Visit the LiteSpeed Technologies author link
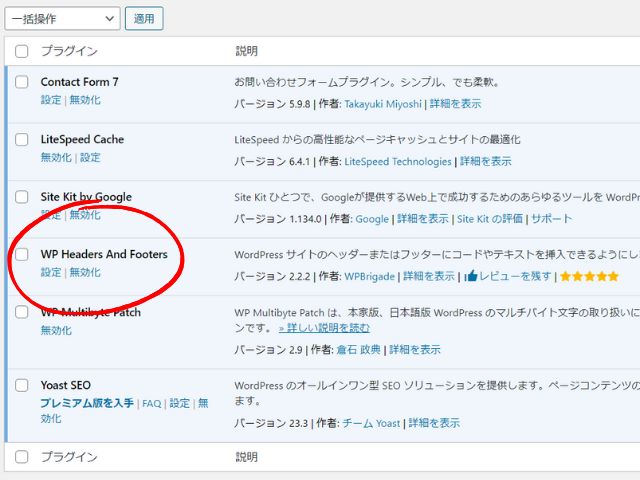The height and width of the screenshot is (480, 640). (398, 161)
